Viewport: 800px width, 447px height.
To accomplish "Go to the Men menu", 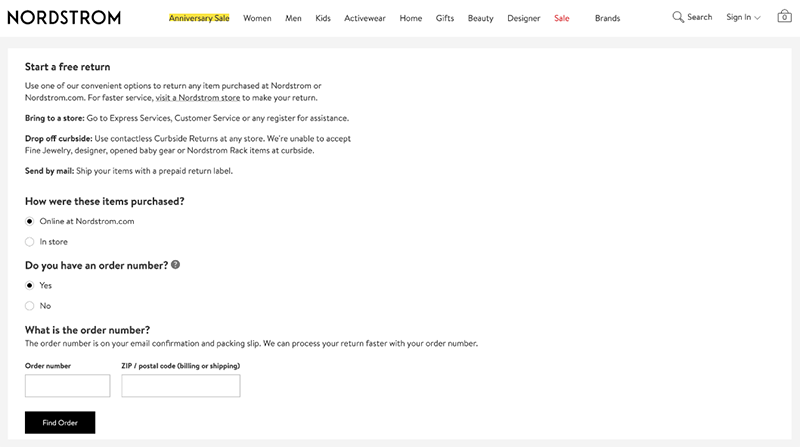I will click(293, 18).
